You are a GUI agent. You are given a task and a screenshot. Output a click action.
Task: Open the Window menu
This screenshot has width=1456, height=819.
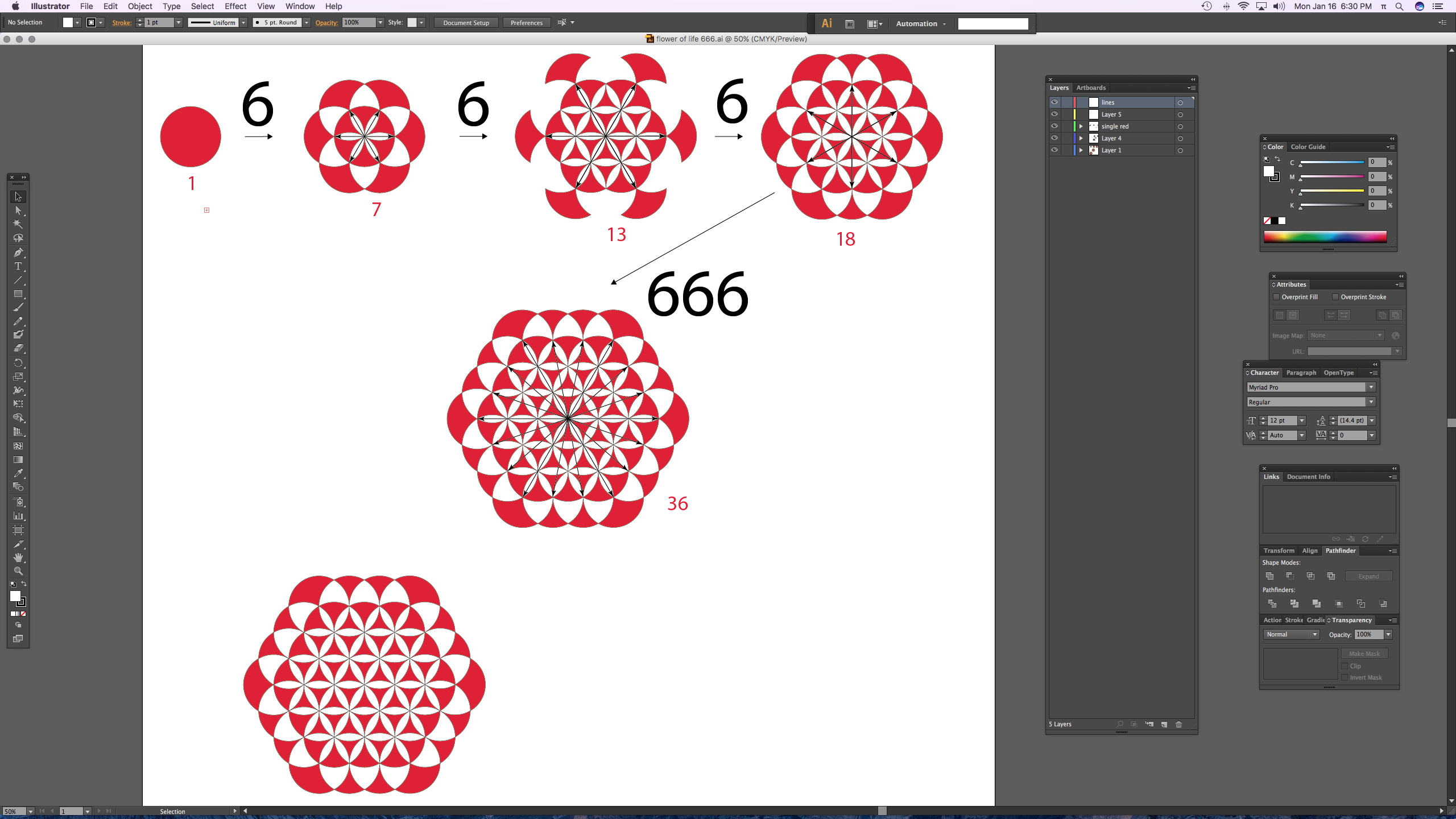click(x=300, y=6)
